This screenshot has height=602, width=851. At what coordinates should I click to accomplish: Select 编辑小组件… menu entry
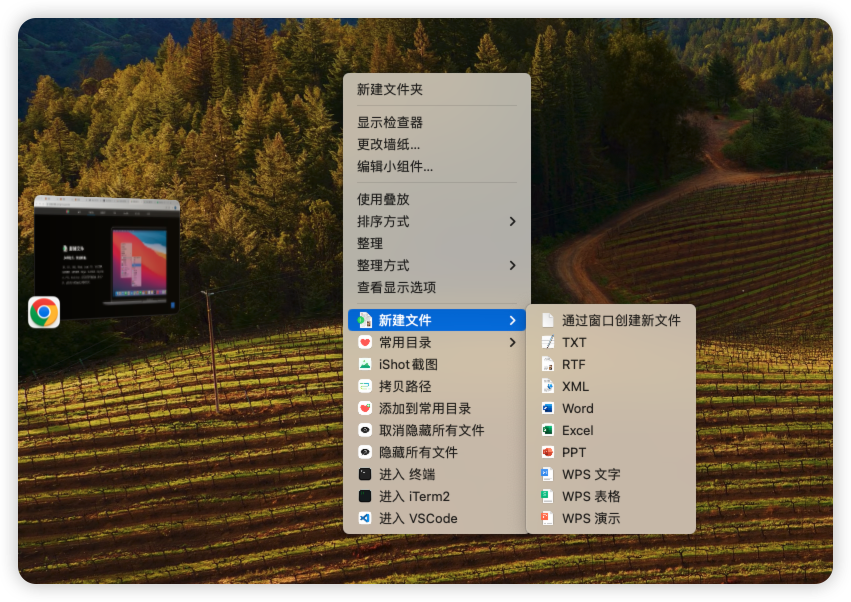(x=437, y=167)
